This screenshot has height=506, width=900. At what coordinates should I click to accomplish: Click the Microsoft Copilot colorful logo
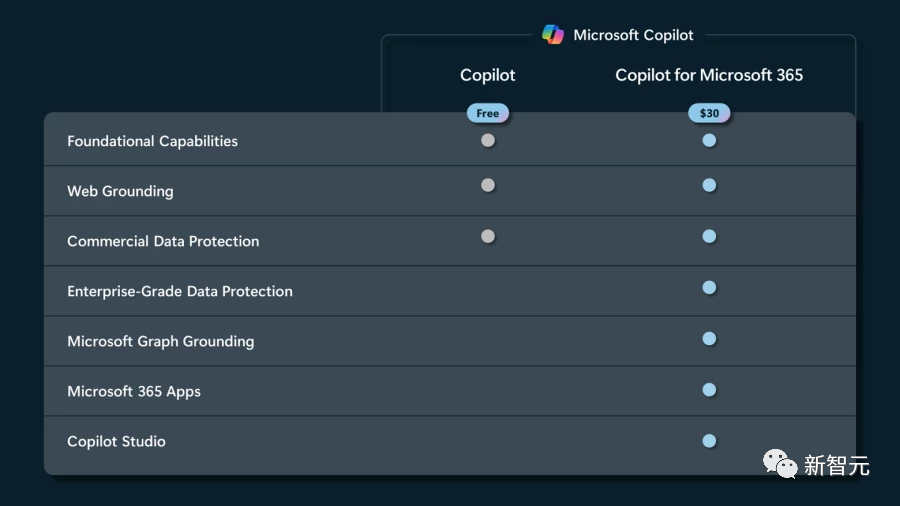553,35
